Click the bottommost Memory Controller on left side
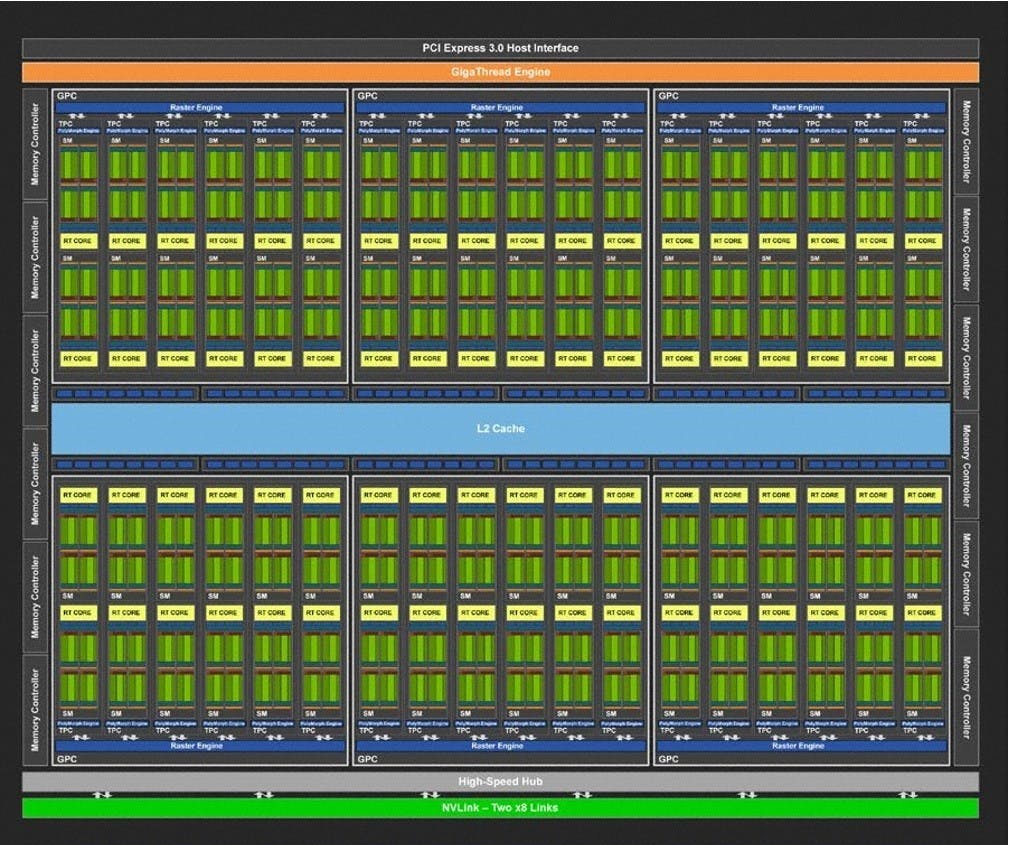 (35, 710)
